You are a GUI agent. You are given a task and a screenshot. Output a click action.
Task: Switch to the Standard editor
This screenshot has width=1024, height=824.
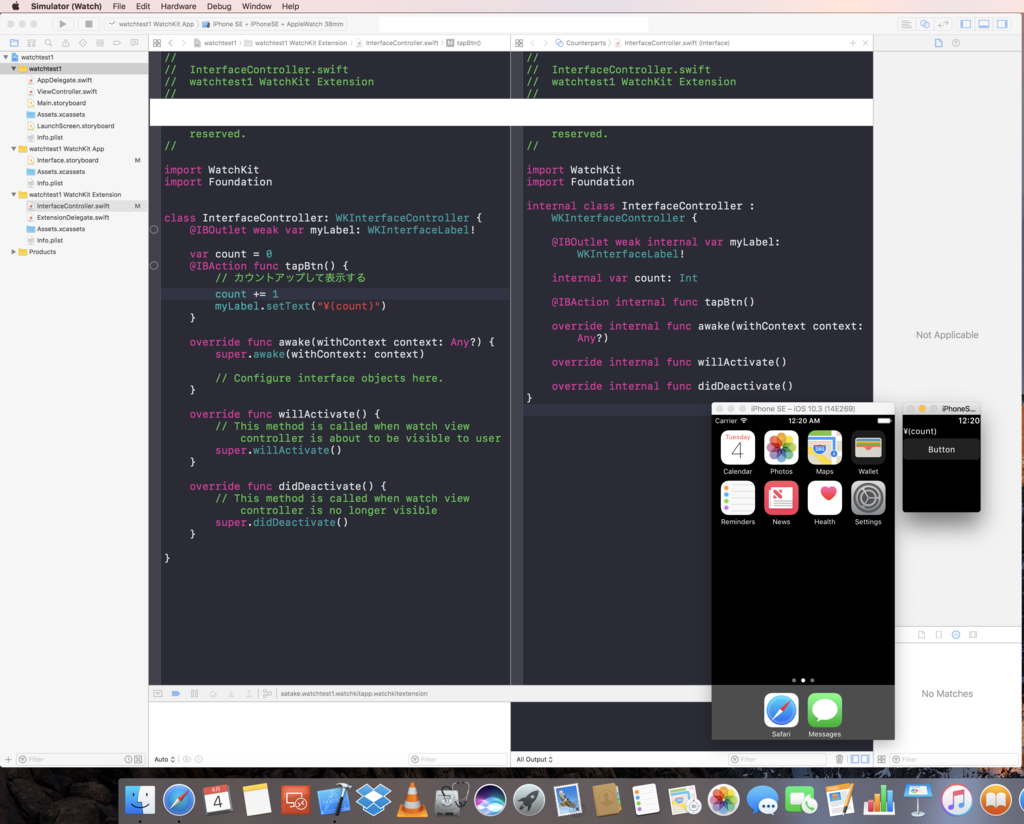pyautogui.click(x=906, y=24)
